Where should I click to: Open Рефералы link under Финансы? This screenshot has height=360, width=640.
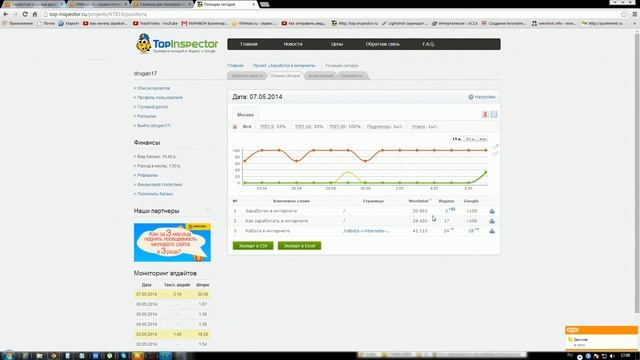pos(147,175)
